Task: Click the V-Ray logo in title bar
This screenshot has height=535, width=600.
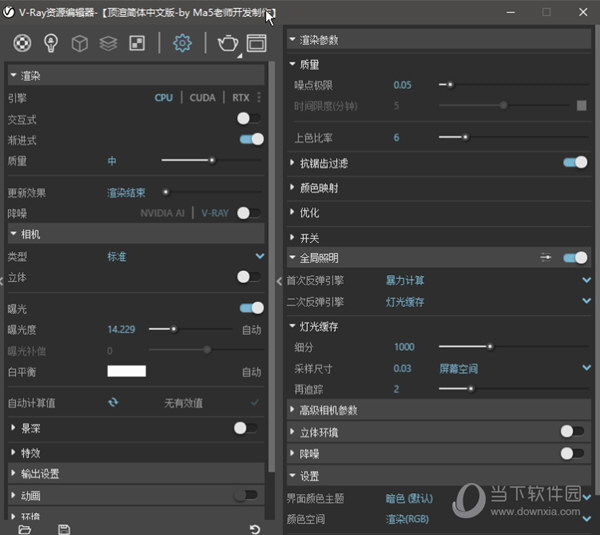Action: coord(8,12)
